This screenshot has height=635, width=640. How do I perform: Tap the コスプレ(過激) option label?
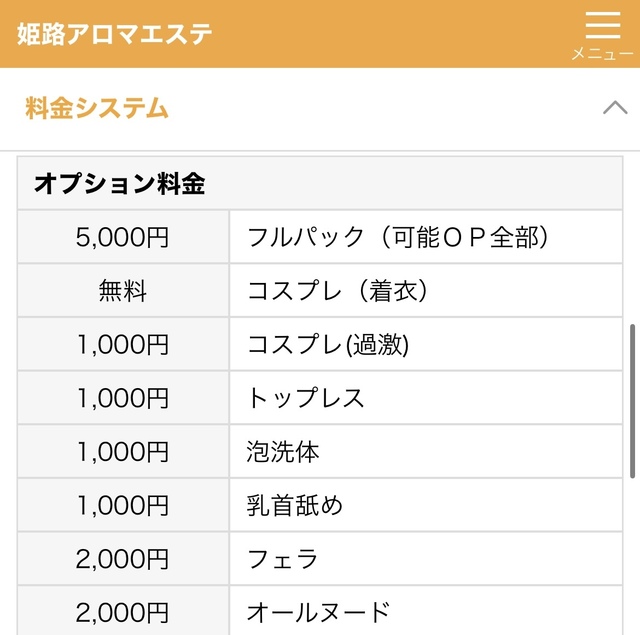pos(328,345)
